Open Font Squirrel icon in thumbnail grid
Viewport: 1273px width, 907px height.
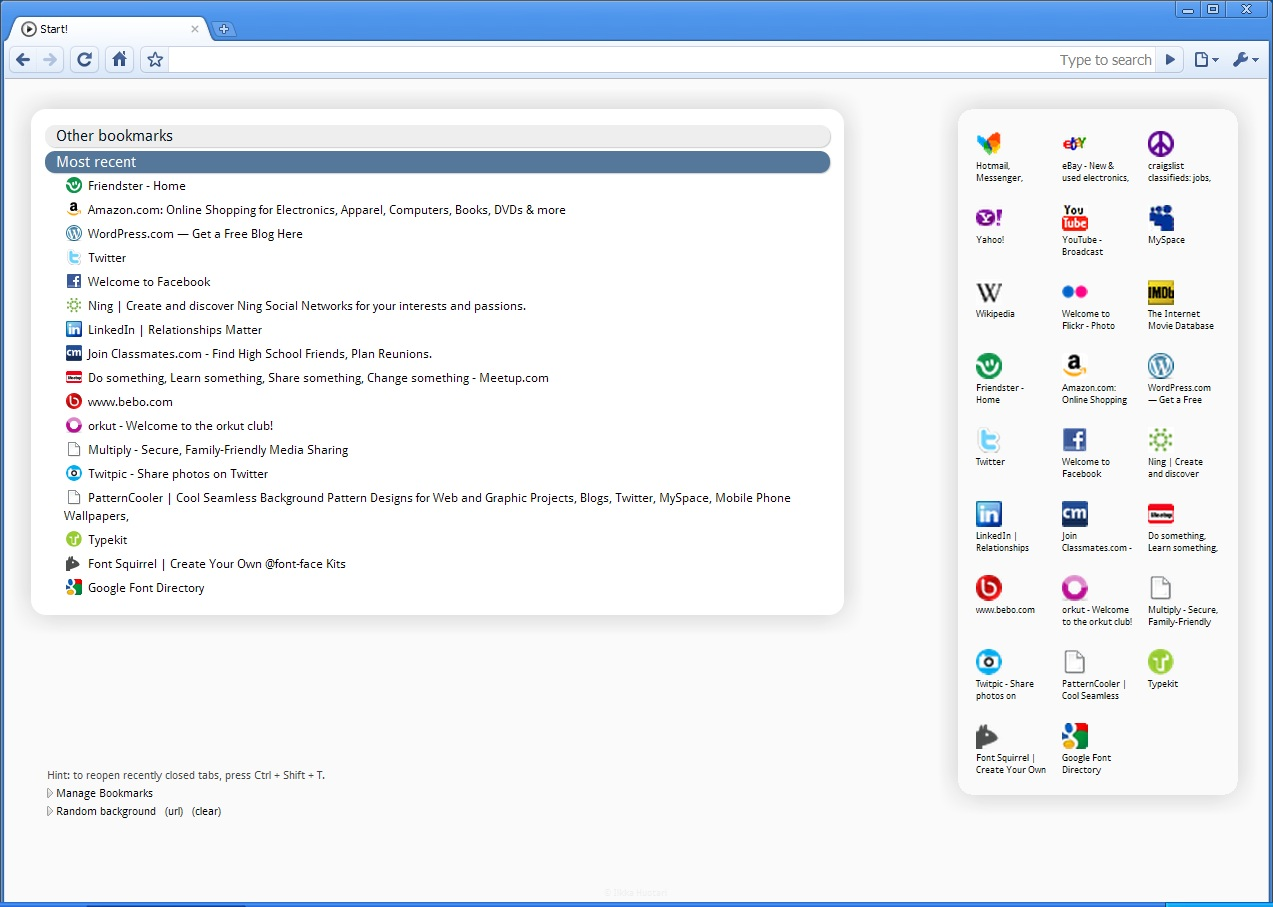tap(989, 735)
